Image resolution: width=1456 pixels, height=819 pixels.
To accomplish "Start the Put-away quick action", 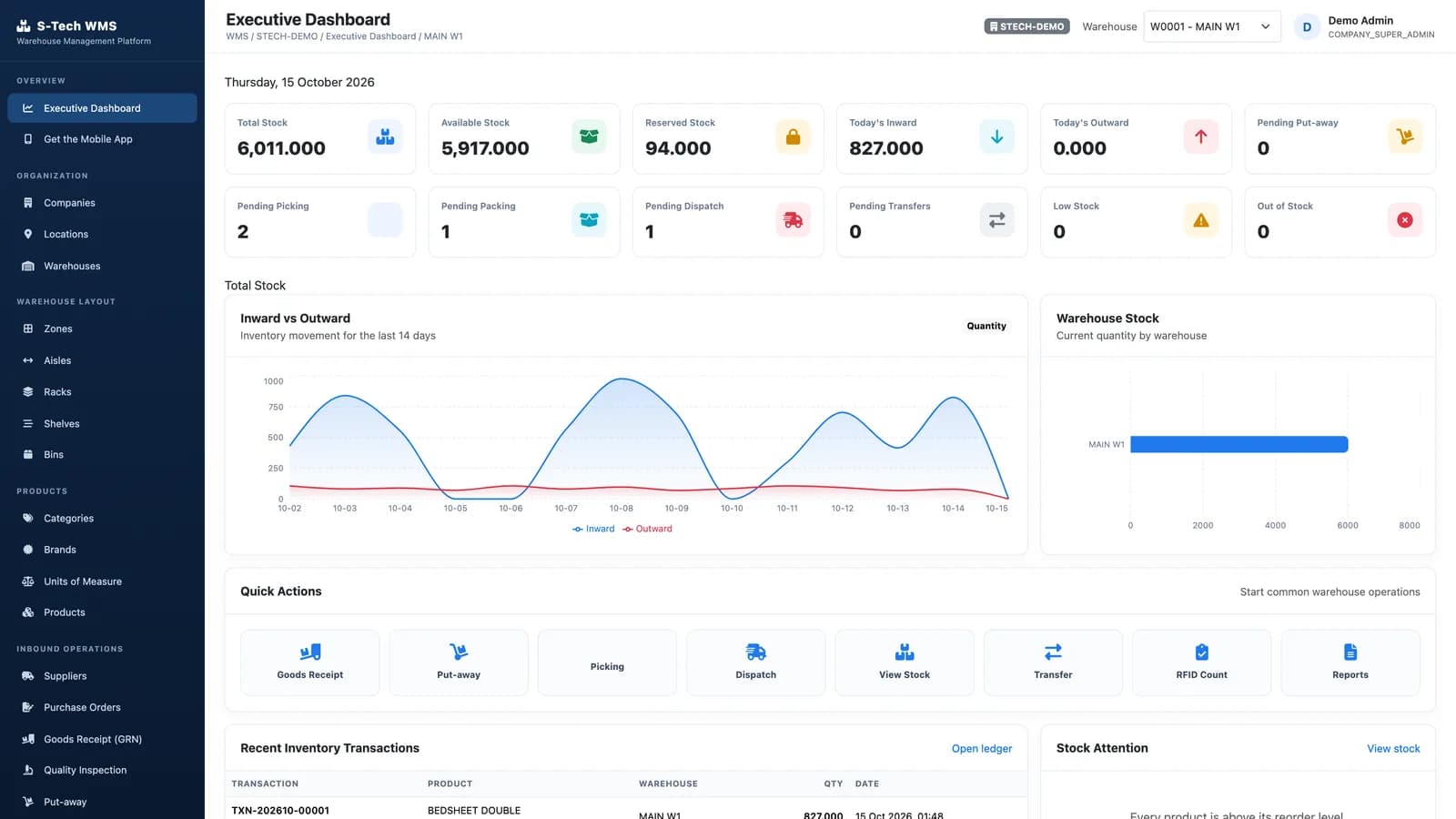I will [459, 662].
